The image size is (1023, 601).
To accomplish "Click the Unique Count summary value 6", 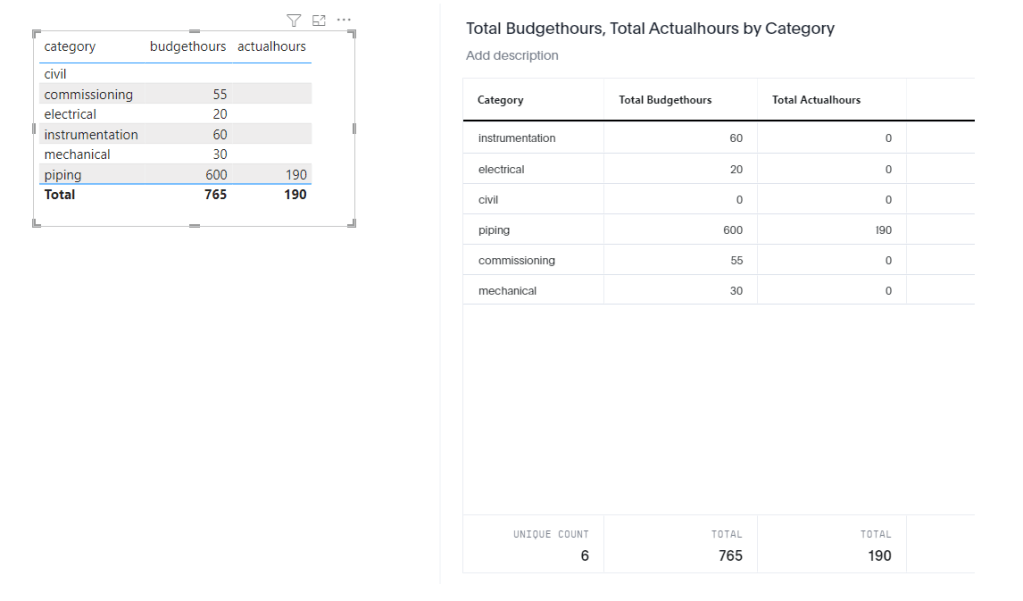I will [584, 556].
